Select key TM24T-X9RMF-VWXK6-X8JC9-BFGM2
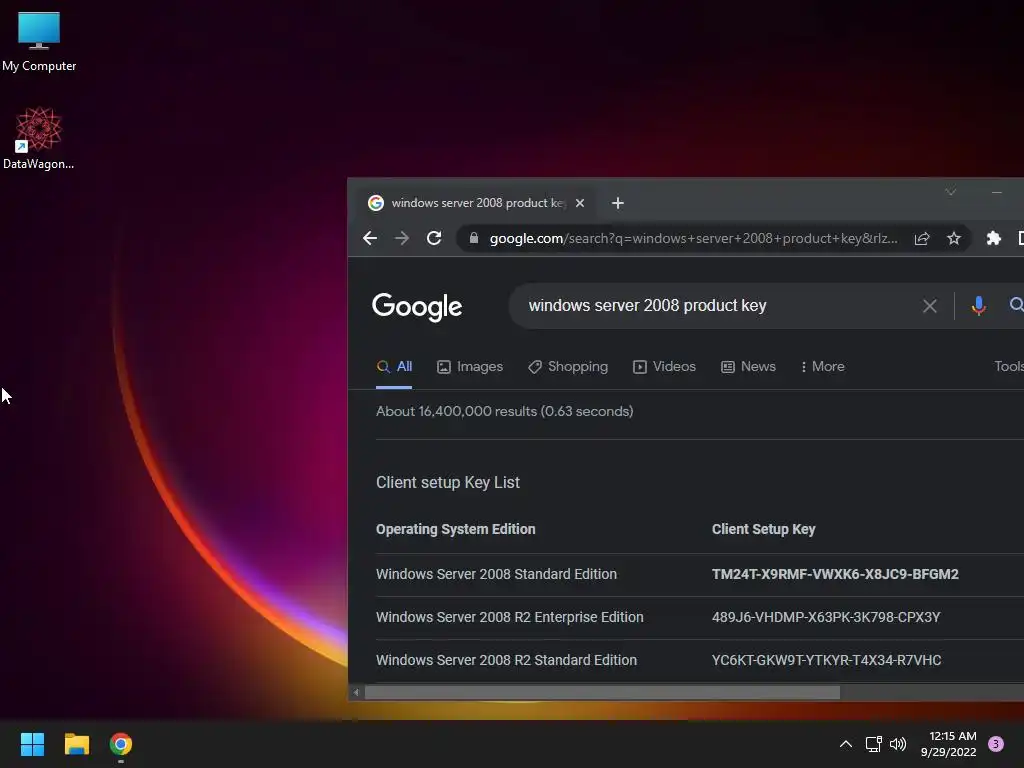This screenshot has height=768, width=1024. (835, 574)
